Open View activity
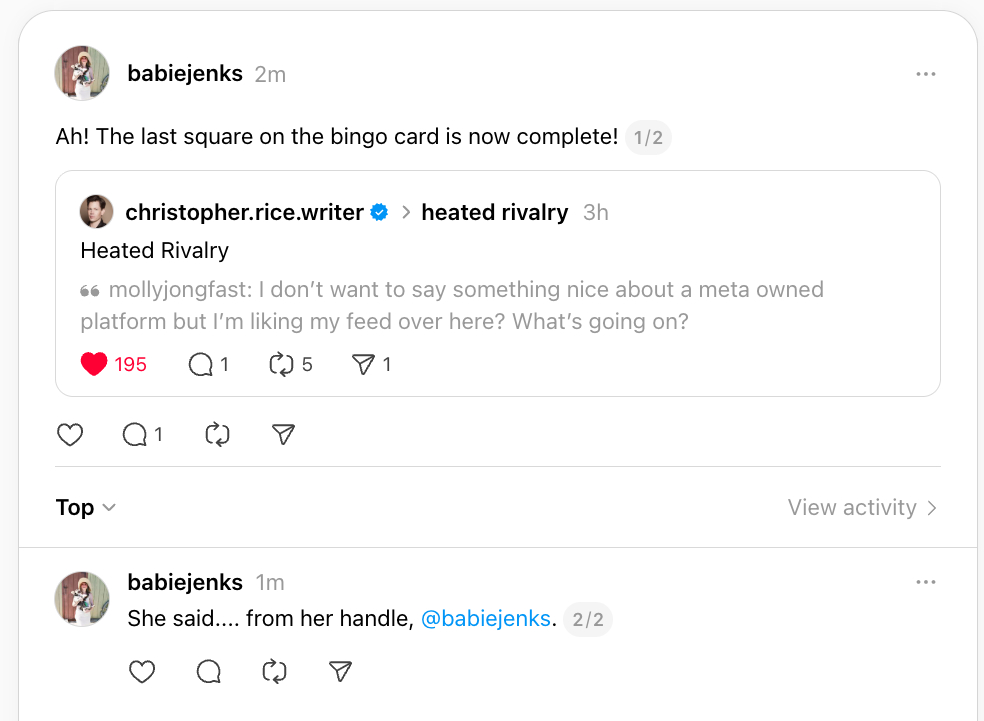The image size is (984, 721). (x=862, y=507)
